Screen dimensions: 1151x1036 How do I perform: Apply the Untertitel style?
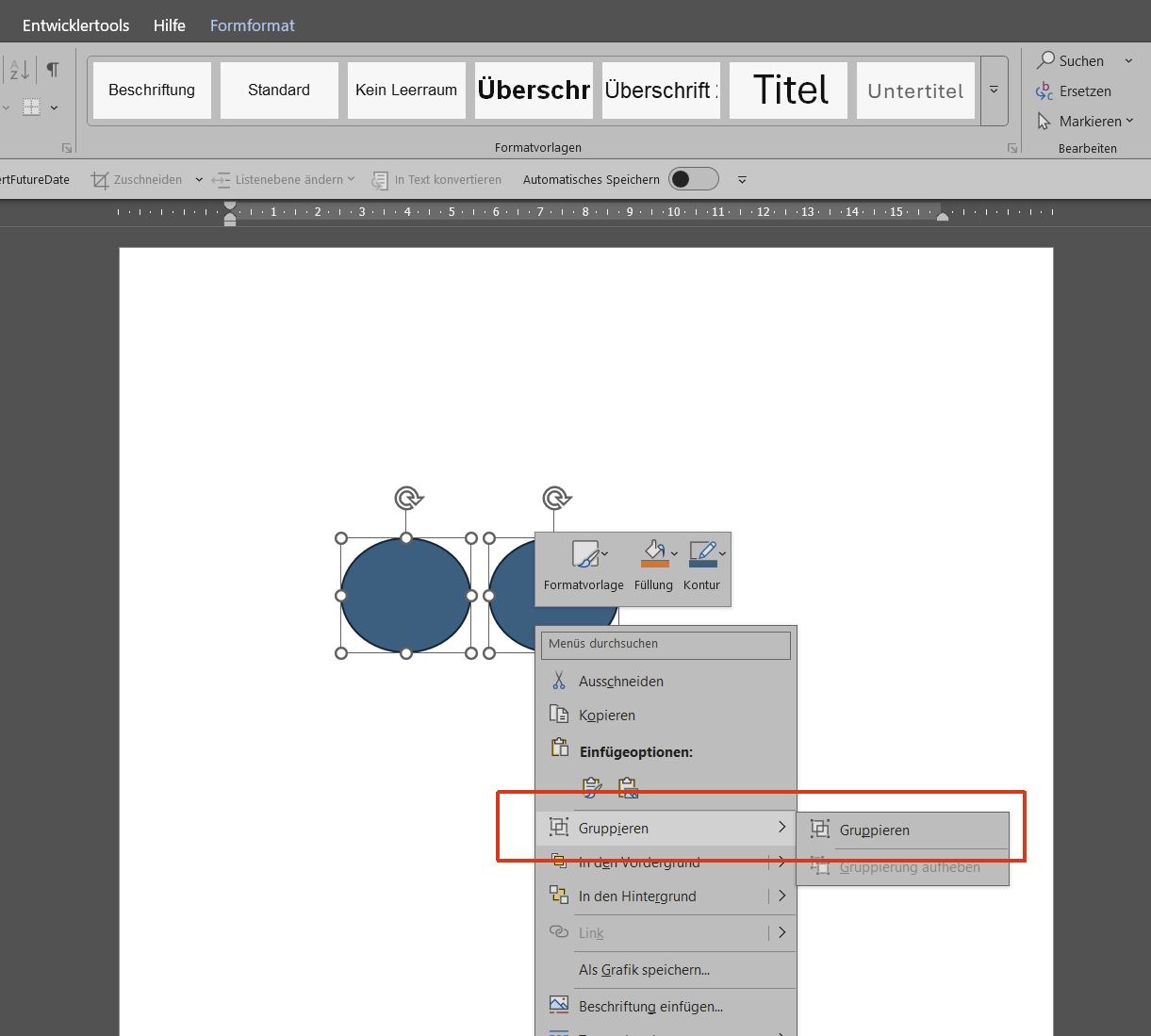point(915,90)
